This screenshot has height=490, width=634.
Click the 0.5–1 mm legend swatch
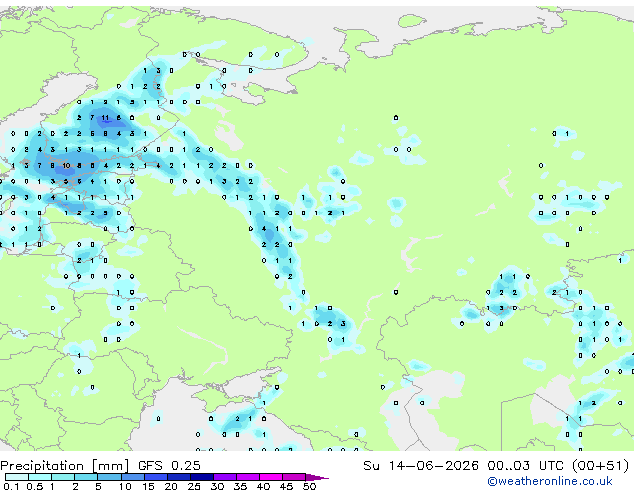(x=40, y=477)
